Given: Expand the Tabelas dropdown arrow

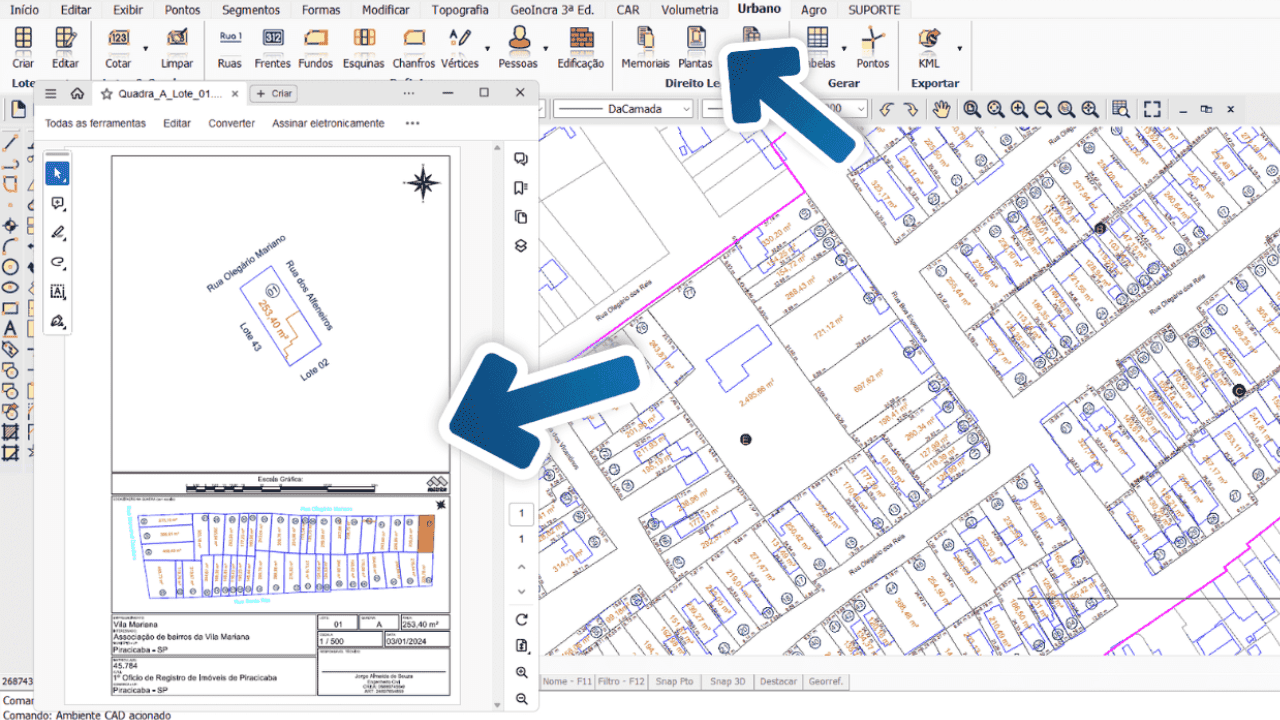Looking at the screenshot, I should (x=844, y=47).
